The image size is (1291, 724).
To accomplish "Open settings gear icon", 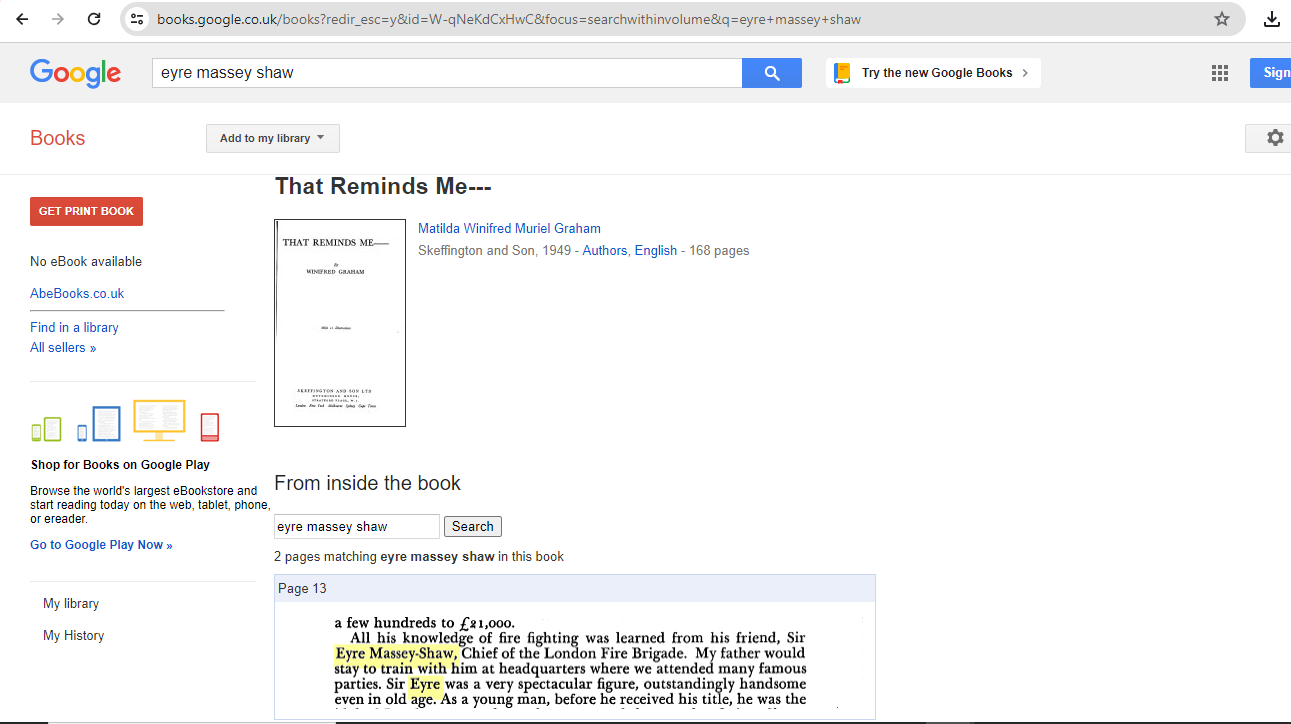I will [1274, 138].
